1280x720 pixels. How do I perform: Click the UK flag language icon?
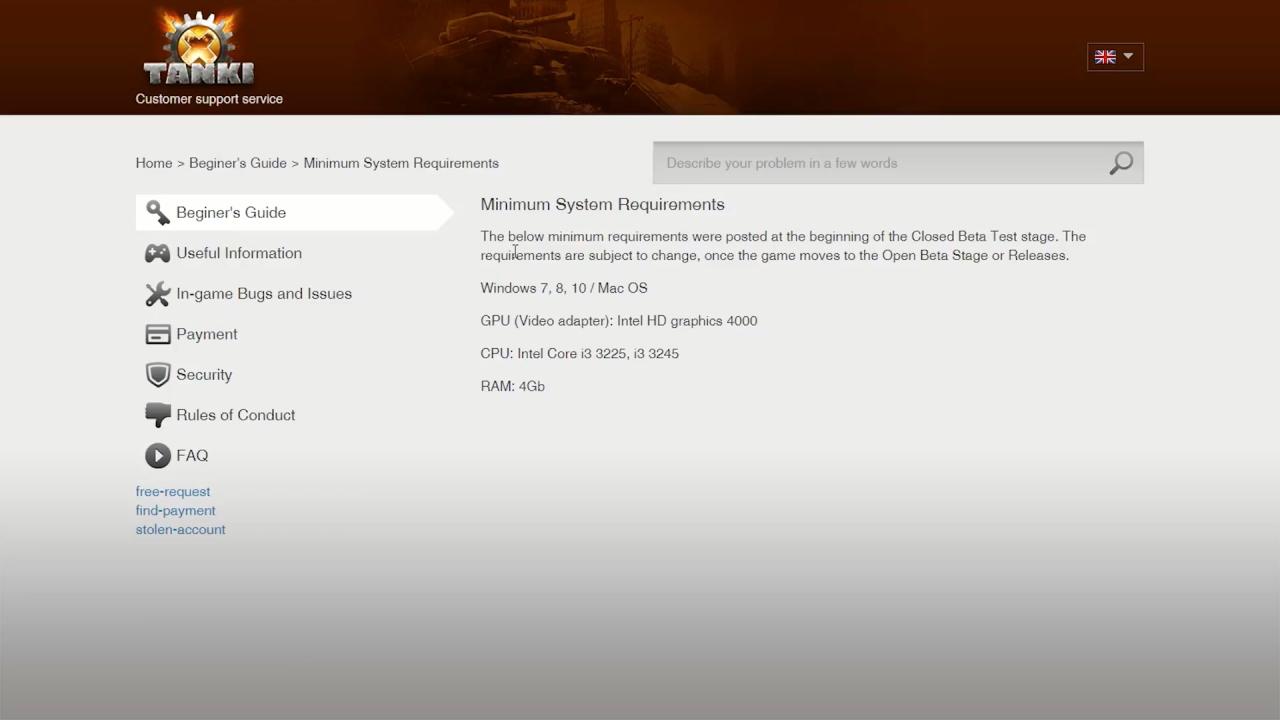(x=1105, y=57)
